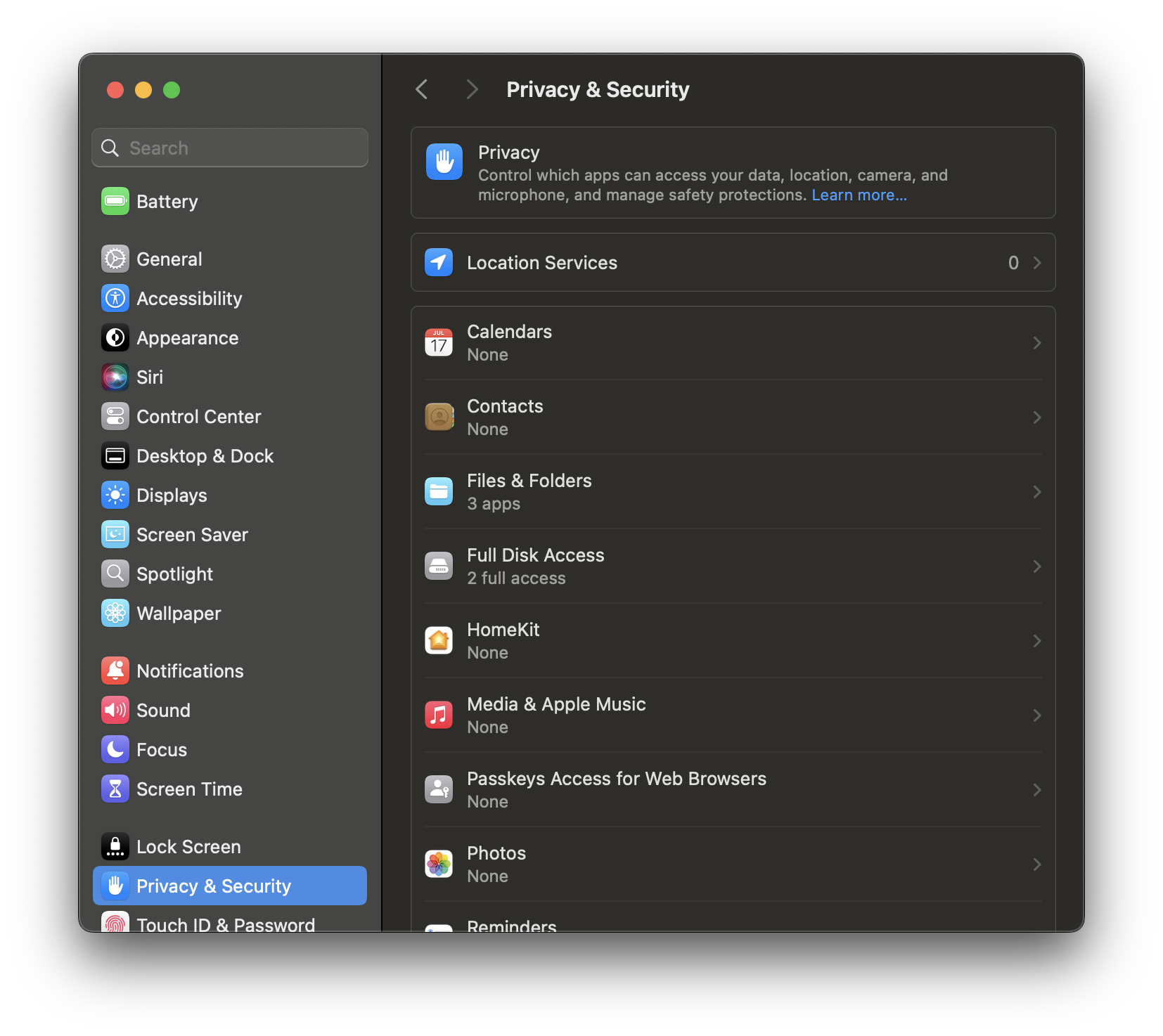Click the Calendars July 17 icon
This screenshot has height=1036, width=1163.
click(438, 342)
